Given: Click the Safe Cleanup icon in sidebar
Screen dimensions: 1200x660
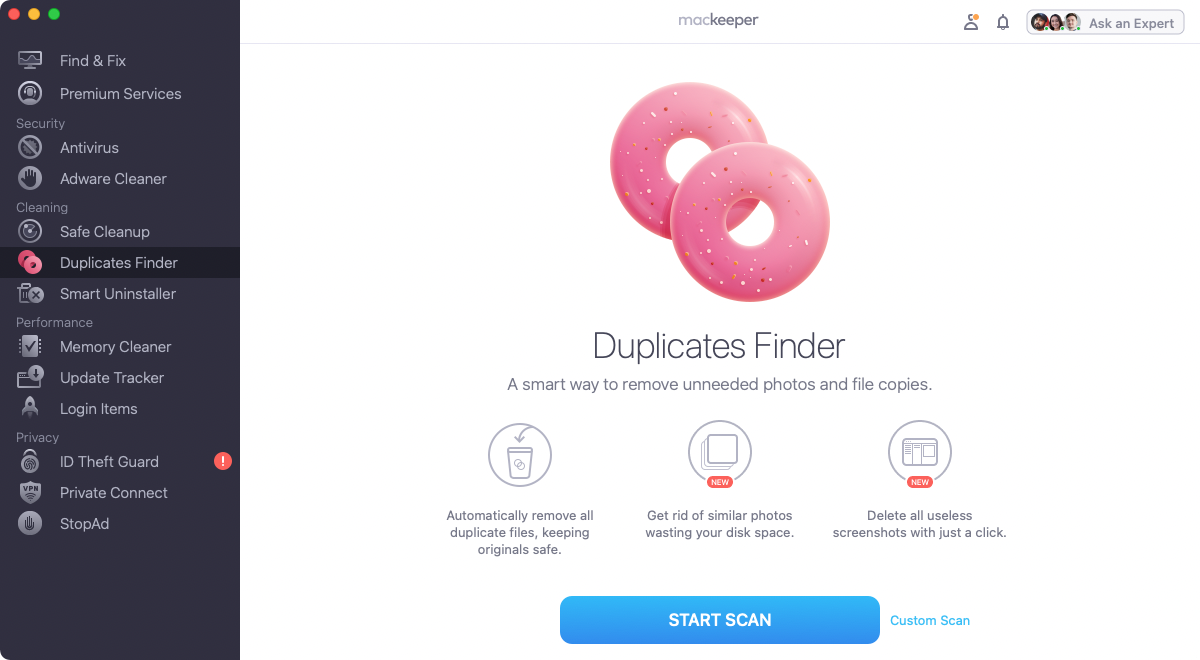Looking at the screenshot, I should click(x=30, y=231).
